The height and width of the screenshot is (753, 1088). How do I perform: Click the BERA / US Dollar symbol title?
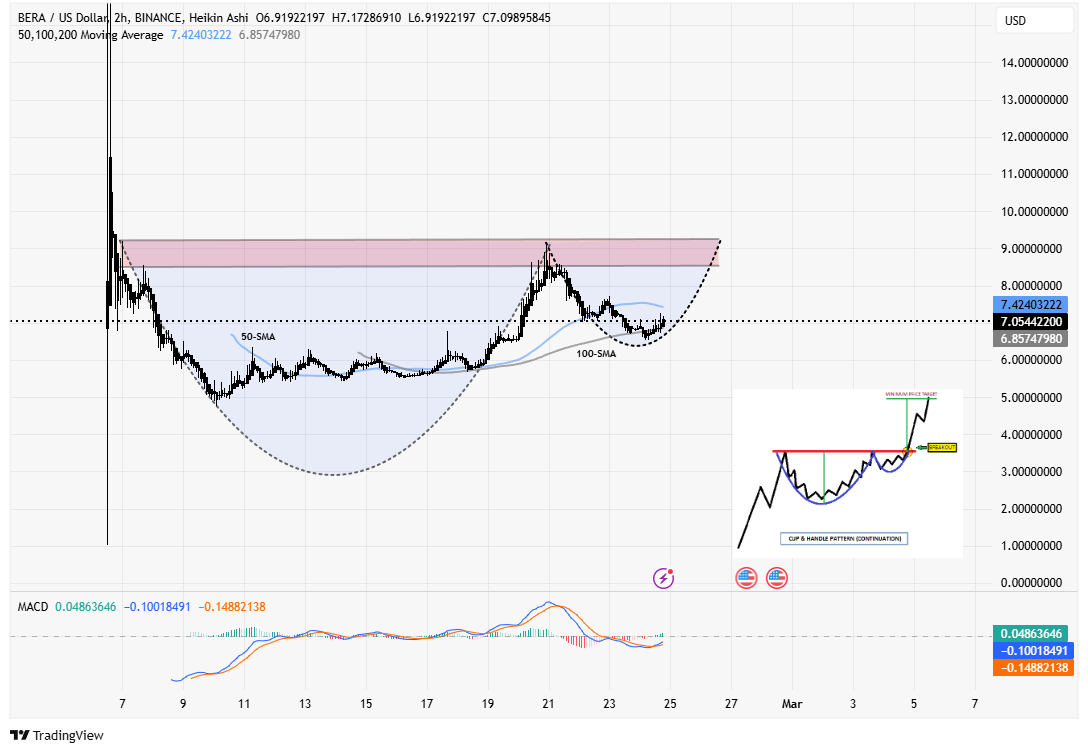pyautogui.click(x=64, y=17)
